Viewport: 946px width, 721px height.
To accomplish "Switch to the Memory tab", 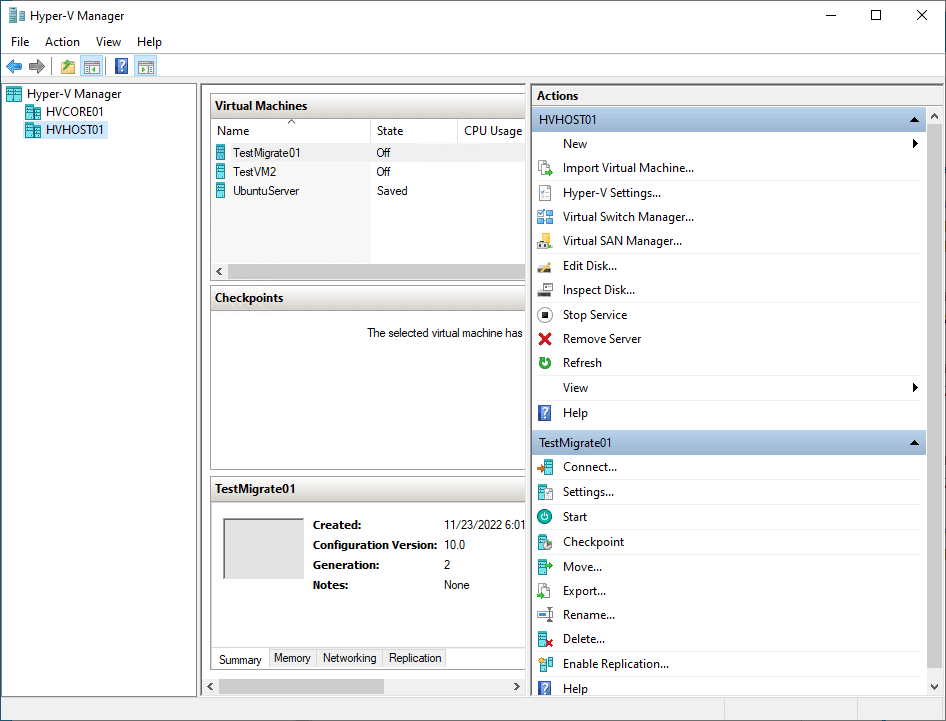I will coord(292,658).
